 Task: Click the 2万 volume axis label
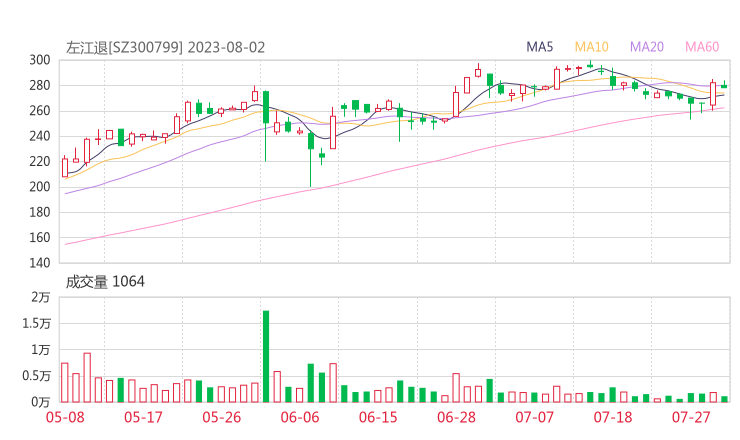point(41,297)
